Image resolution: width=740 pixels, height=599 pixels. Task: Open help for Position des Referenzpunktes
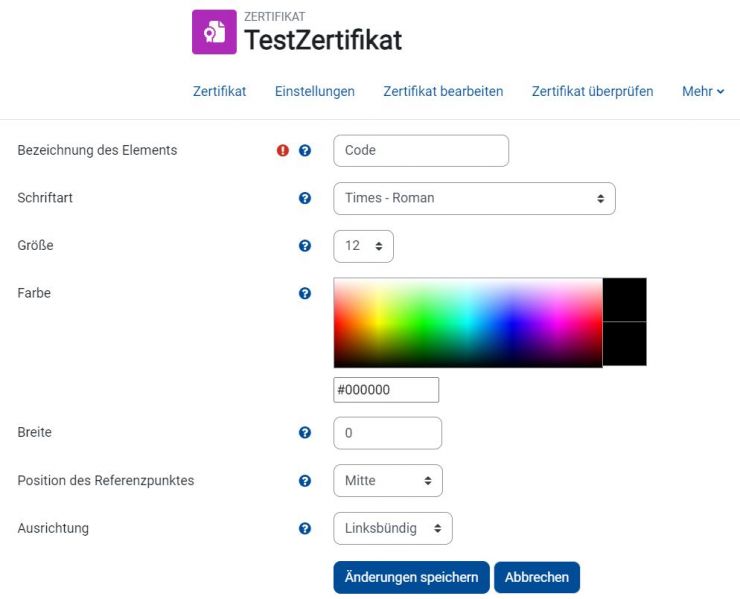(305, 481)
